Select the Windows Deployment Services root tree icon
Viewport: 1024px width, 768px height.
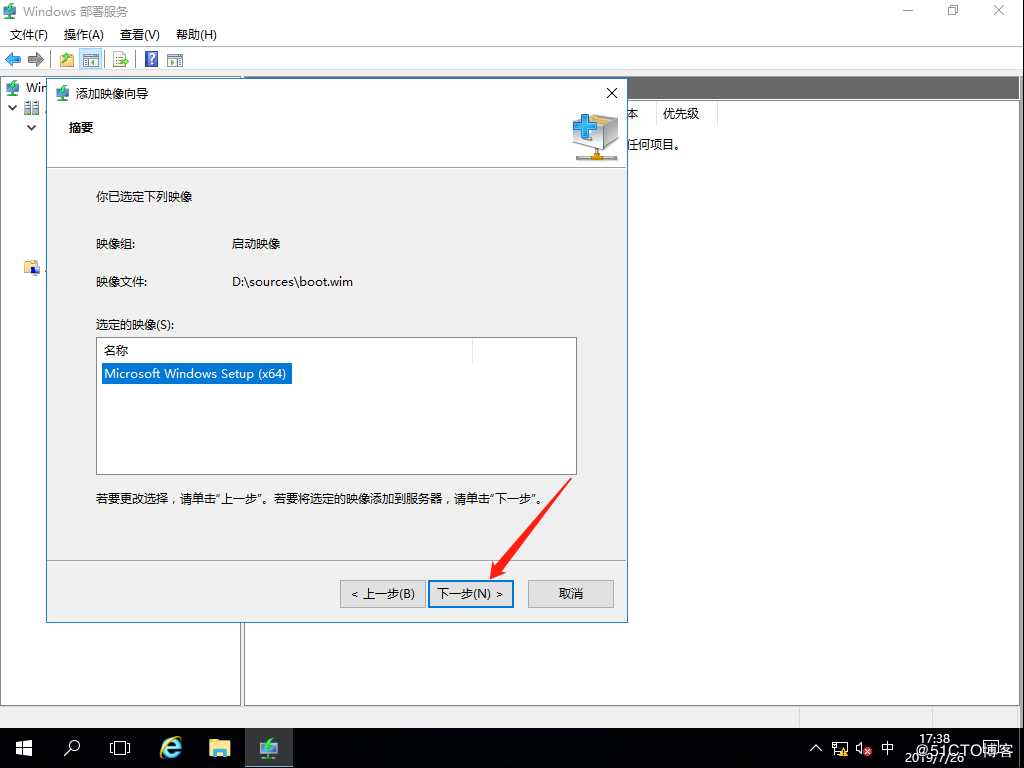coord(11,87)
